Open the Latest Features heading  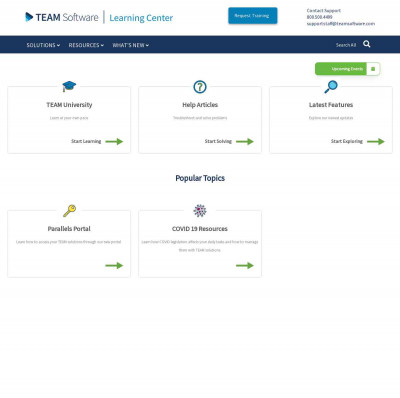(331, 105)
